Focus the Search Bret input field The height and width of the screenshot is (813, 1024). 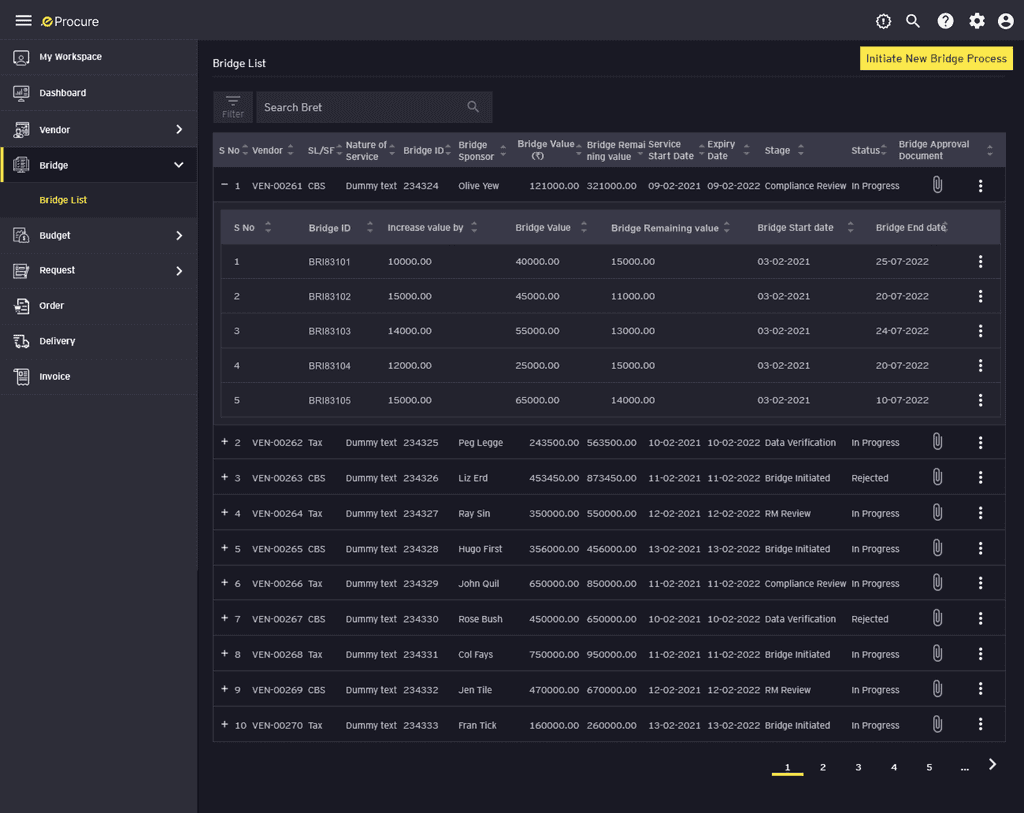(374, 107)
